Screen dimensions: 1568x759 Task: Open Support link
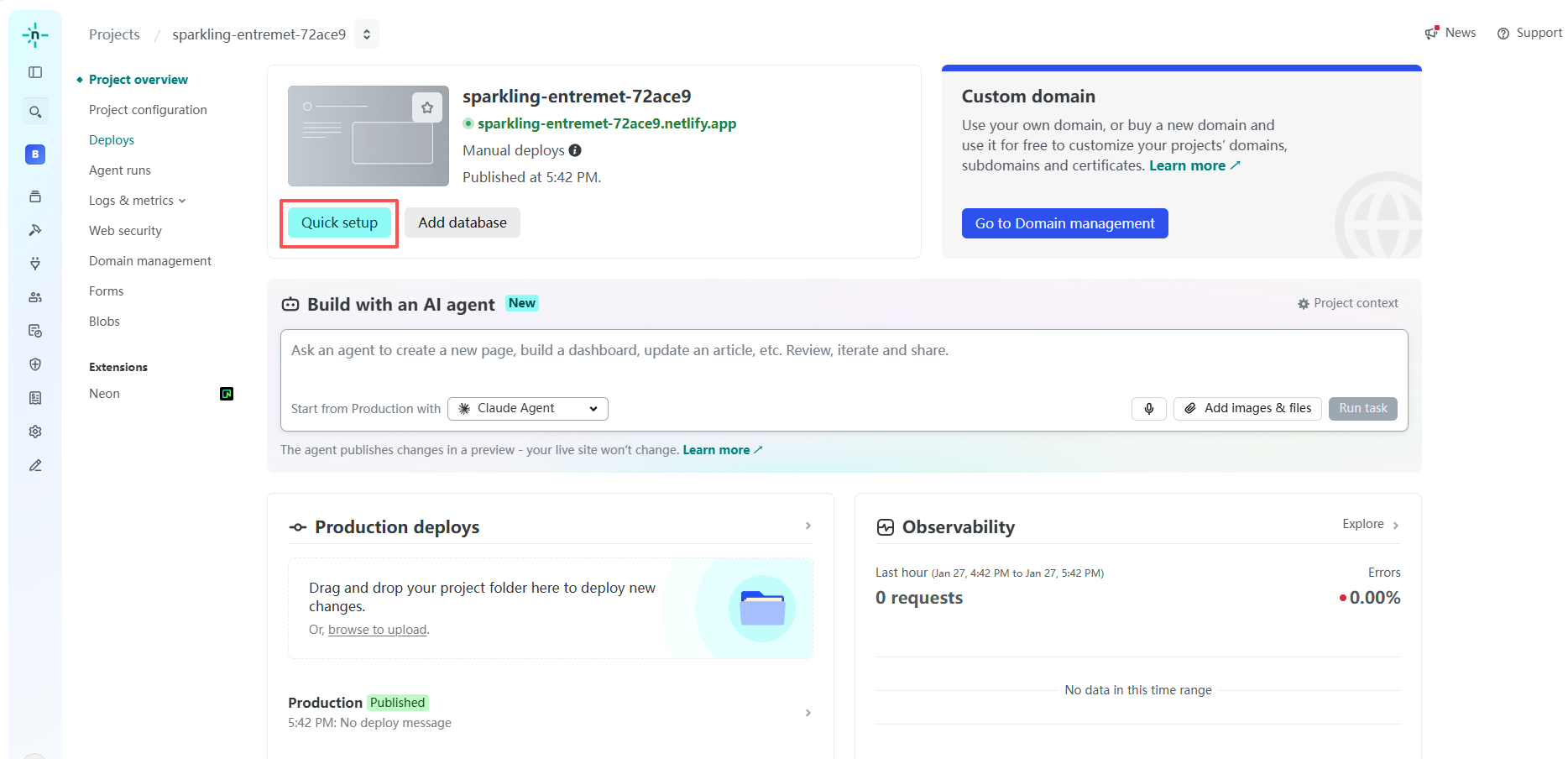(1529, 33)
